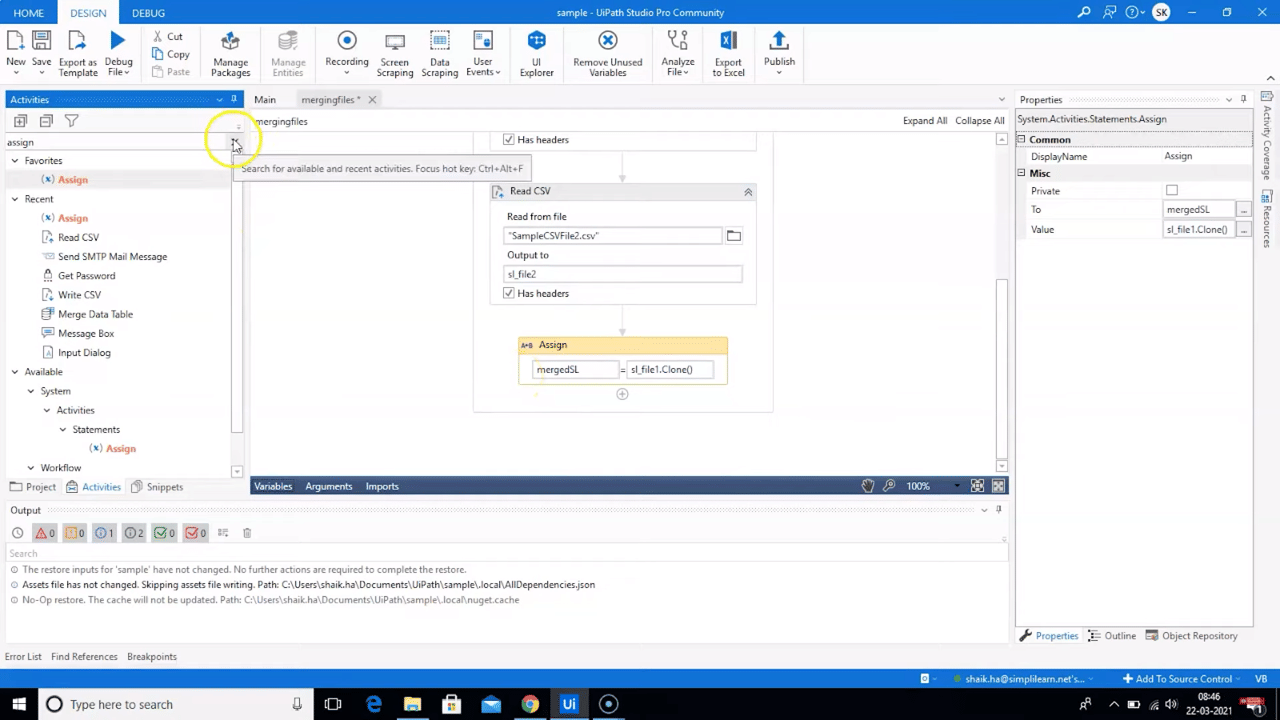Open the Variables panel
Image resolution: width=1280 pixels, height=720 pixels.
coord(273,486)
